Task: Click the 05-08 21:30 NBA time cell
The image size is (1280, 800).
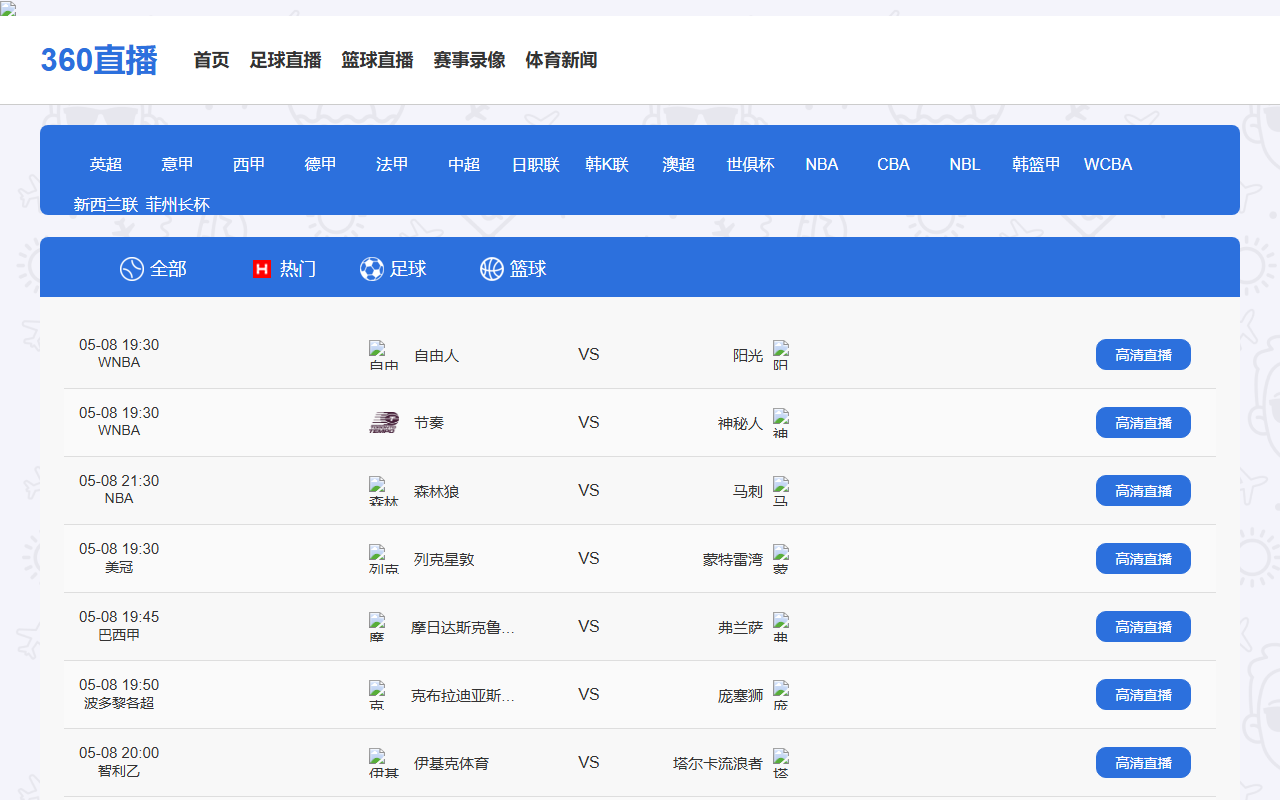Action: (x=119, y=489)
